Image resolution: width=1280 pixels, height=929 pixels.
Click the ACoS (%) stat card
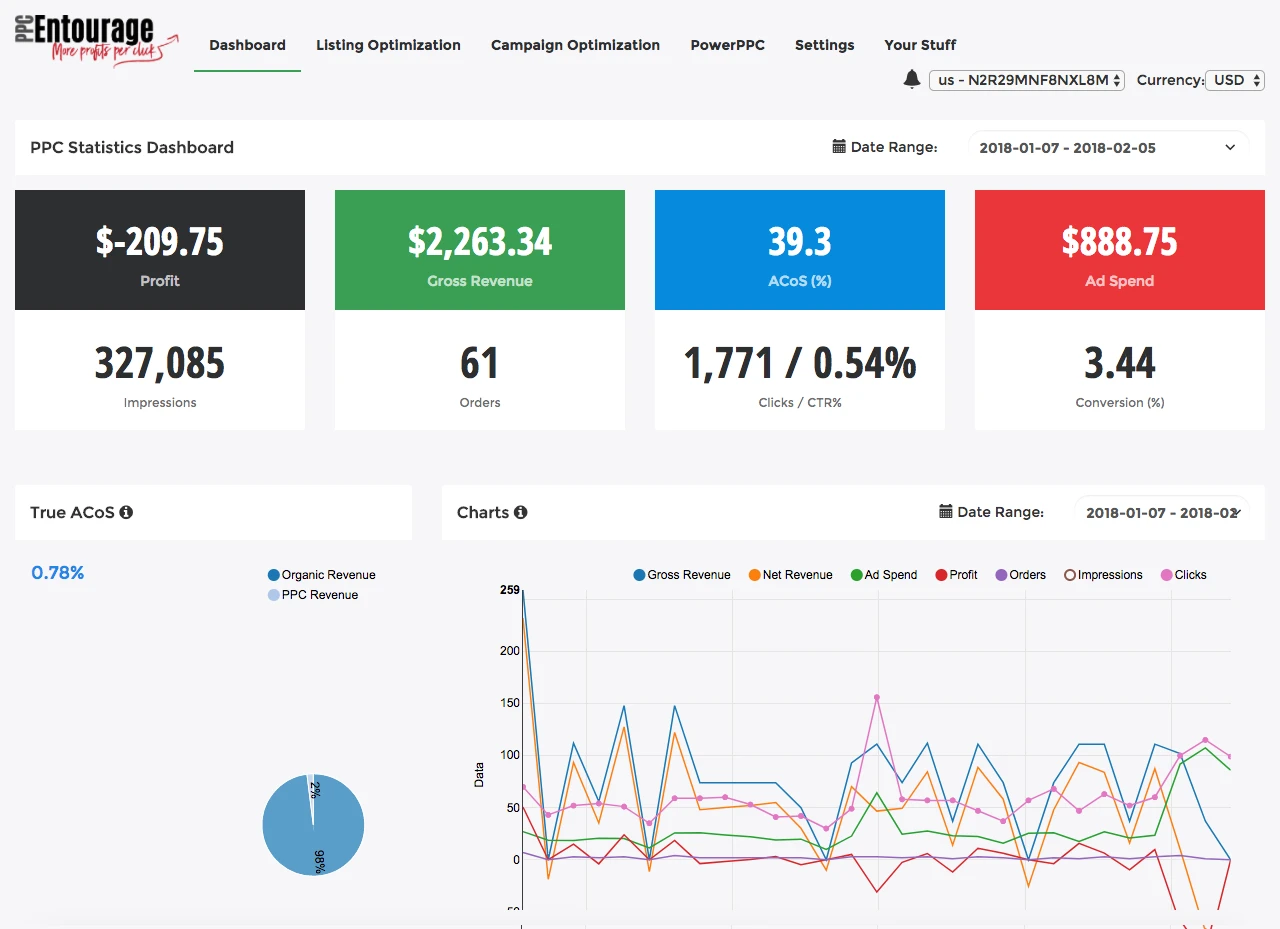tap(800, 250)
